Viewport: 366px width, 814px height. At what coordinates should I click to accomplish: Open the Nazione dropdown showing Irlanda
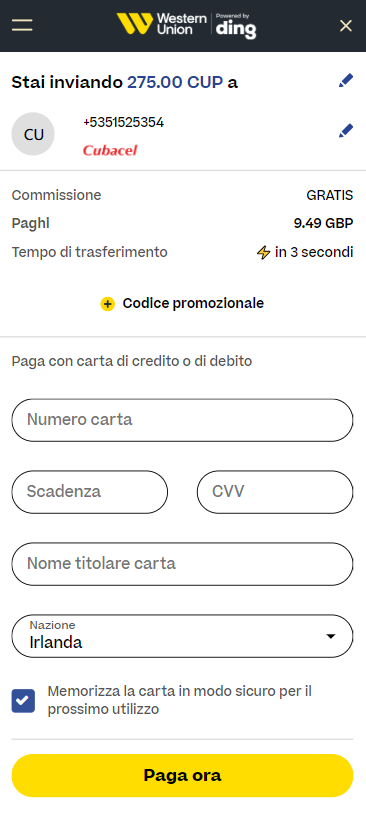(x=182, y=636)
